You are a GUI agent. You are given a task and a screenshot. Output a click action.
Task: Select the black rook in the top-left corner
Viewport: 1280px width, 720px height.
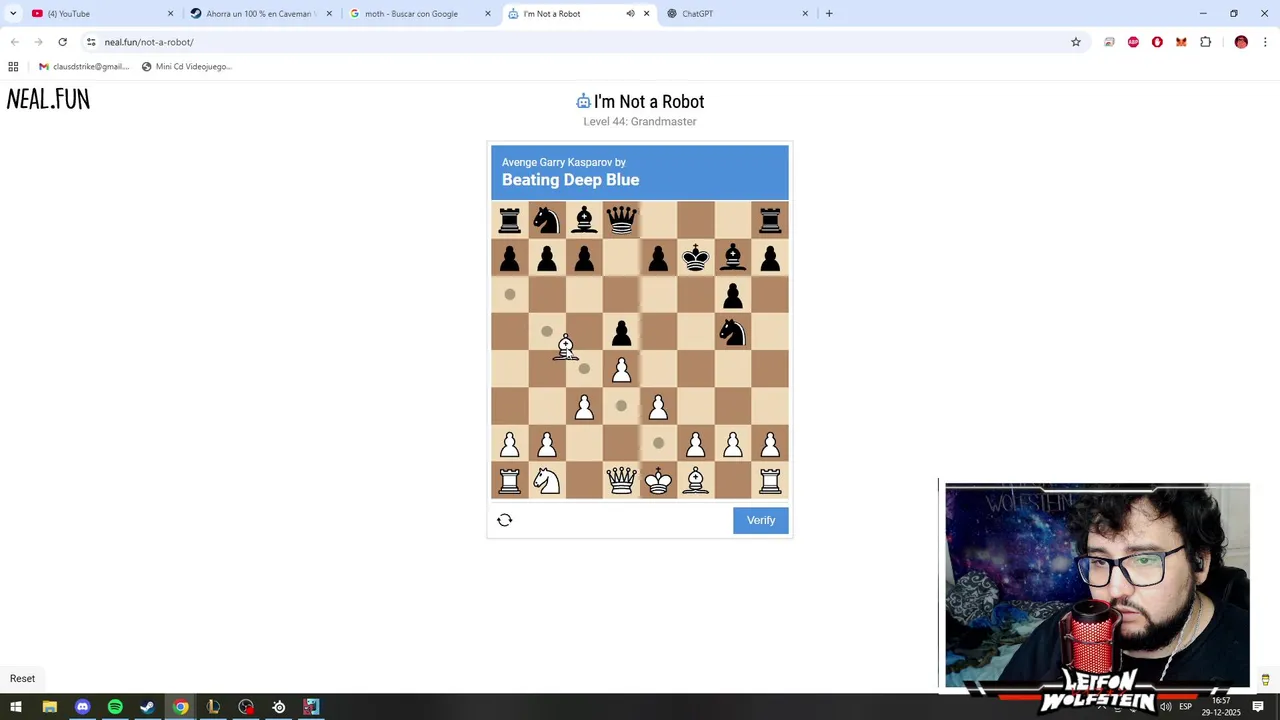510,220
